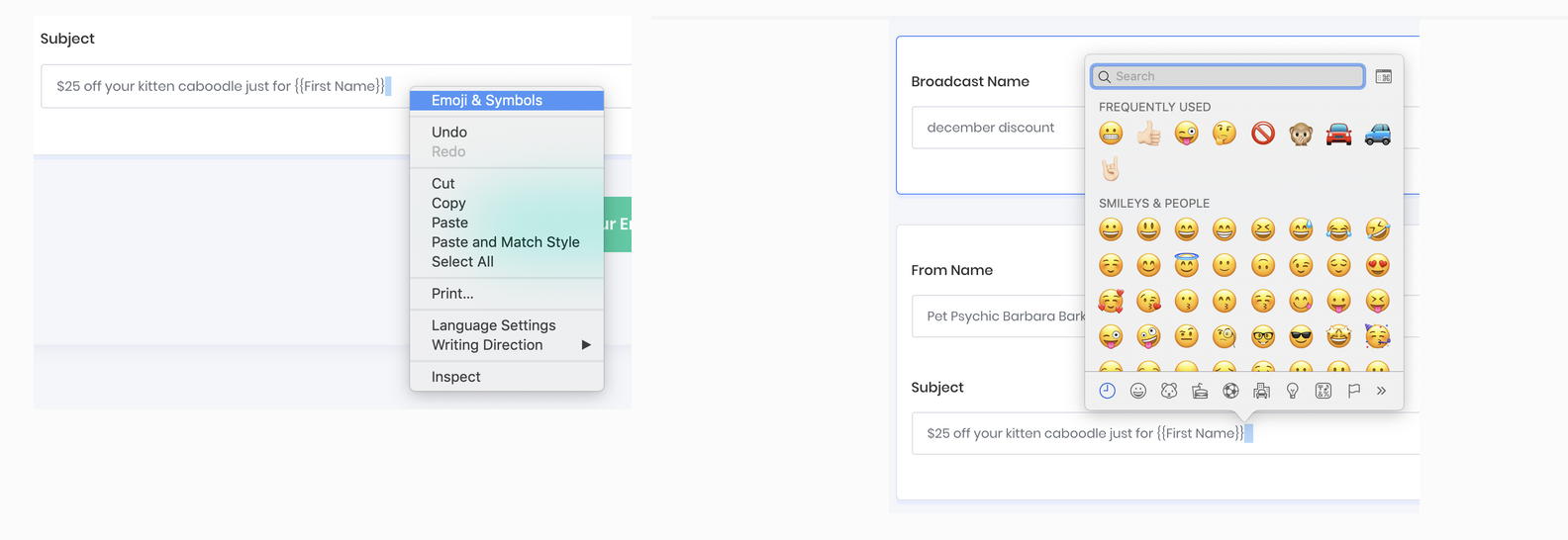
Task: Pick the halo angel smiley
Action: point(1186,266)
